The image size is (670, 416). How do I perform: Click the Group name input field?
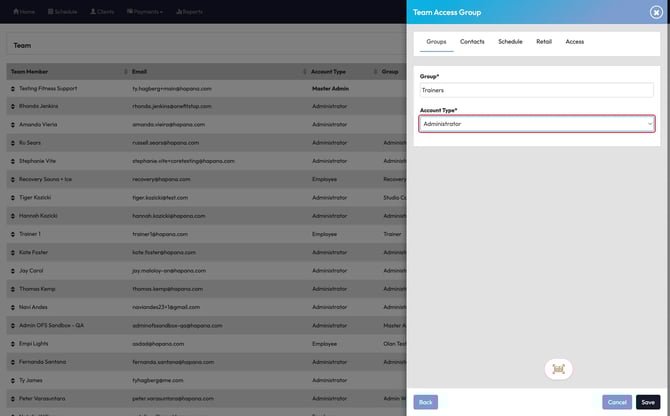(536, 90)
